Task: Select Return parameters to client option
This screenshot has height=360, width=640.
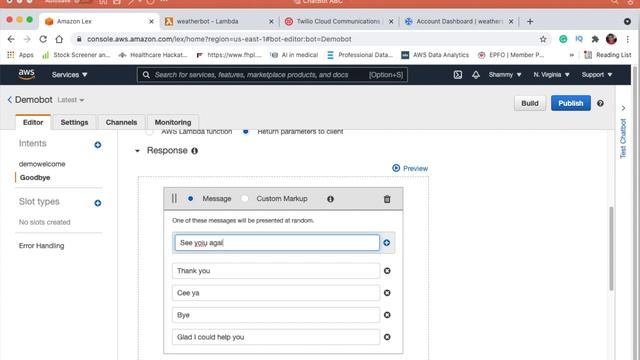Action: click(x=245, y=132)
